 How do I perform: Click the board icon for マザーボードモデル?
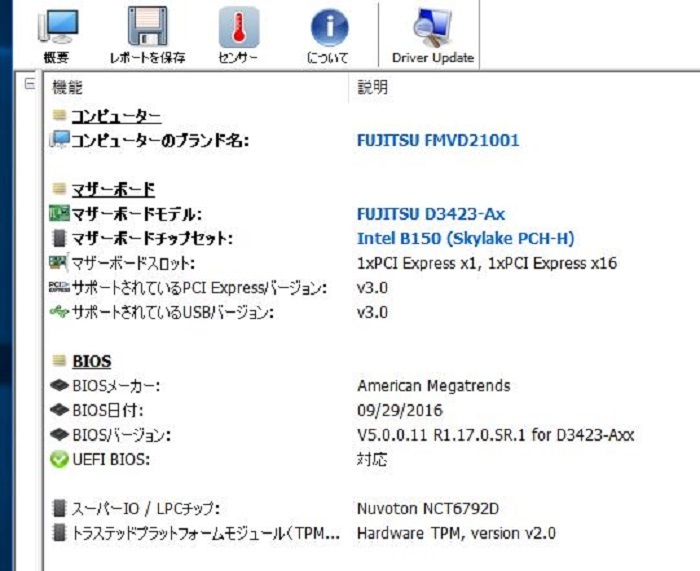(x=59, y=213)
